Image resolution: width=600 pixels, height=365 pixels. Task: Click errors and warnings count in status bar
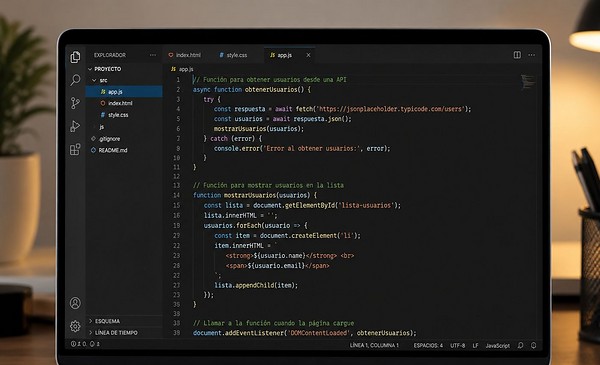click(85, 344)
